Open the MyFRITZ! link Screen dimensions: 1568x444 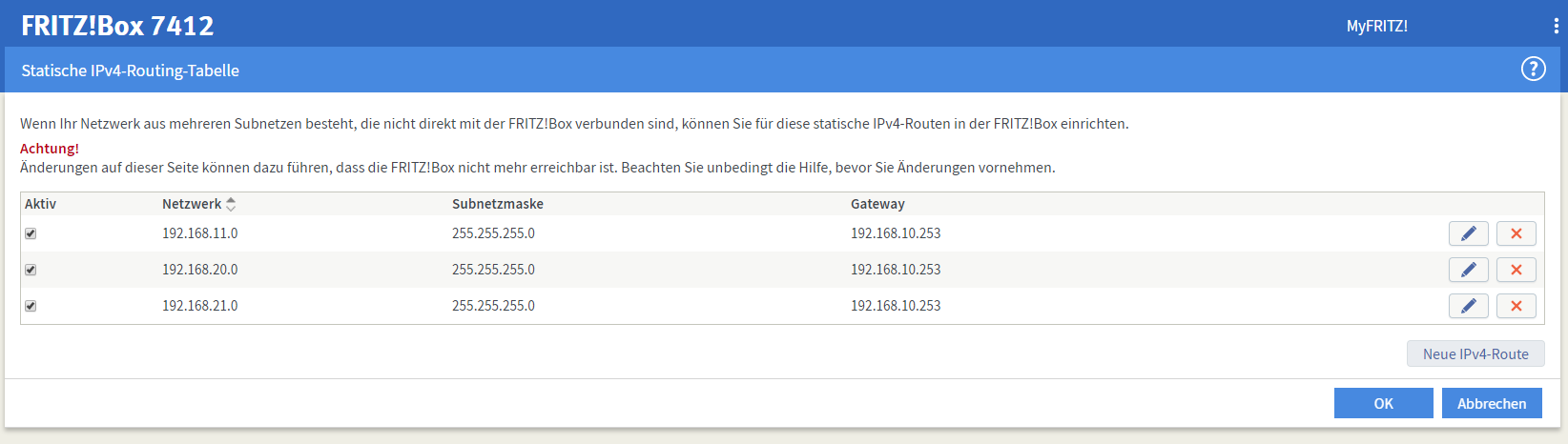(x=1376, y=26)
